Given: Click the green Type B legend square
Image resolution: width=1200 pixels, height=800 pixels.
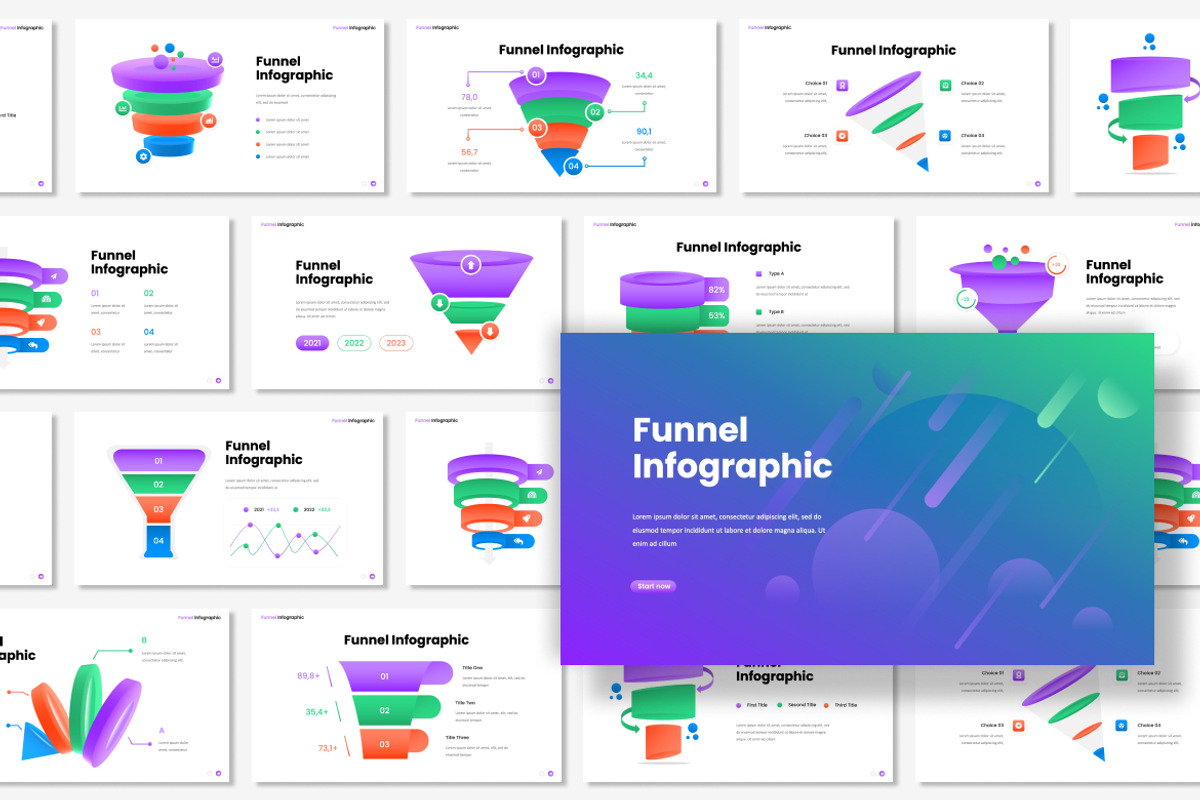Looking at the screenshot, I should 759,312.
